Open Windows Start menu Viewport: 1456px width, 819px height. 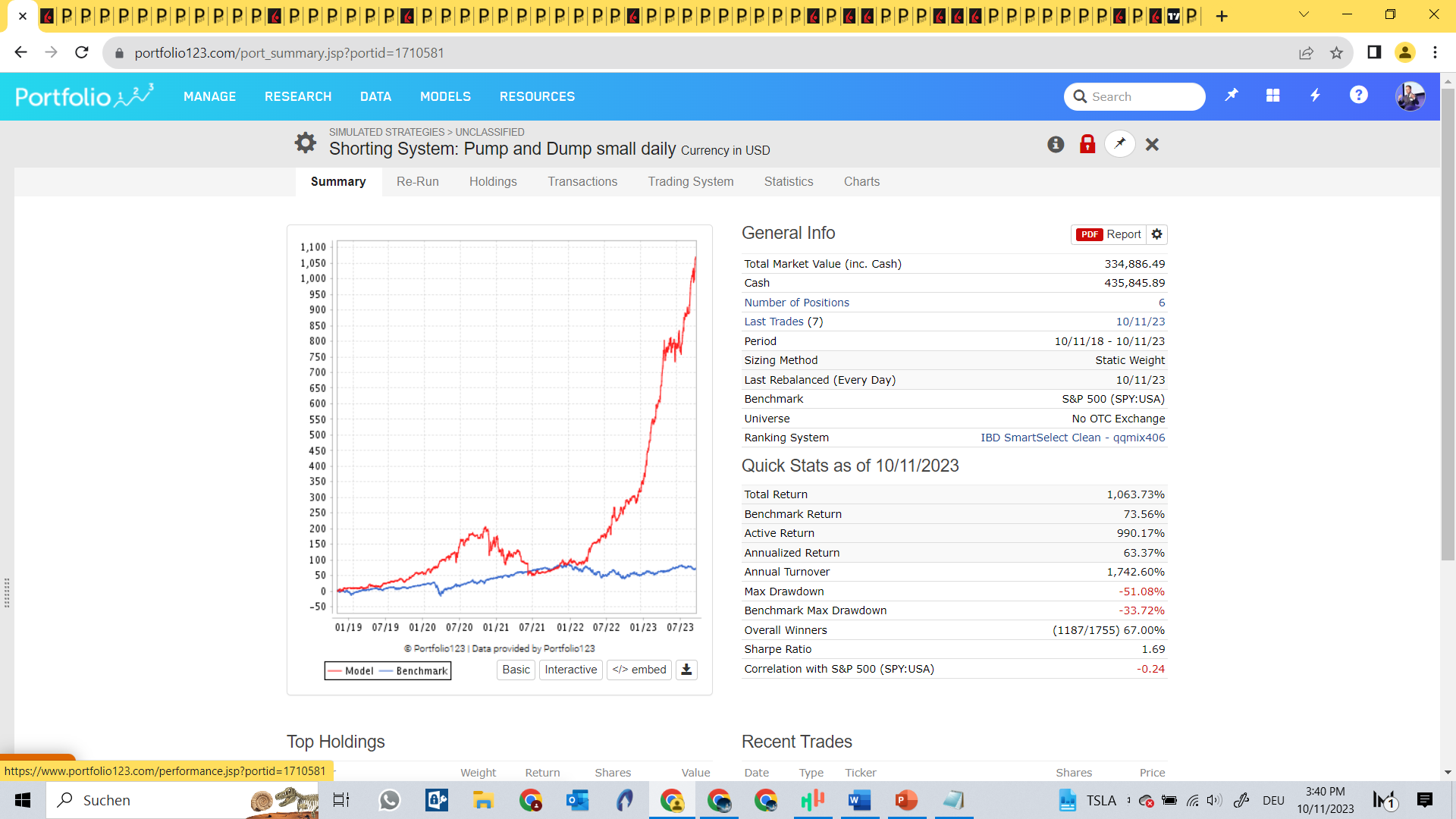23,800
